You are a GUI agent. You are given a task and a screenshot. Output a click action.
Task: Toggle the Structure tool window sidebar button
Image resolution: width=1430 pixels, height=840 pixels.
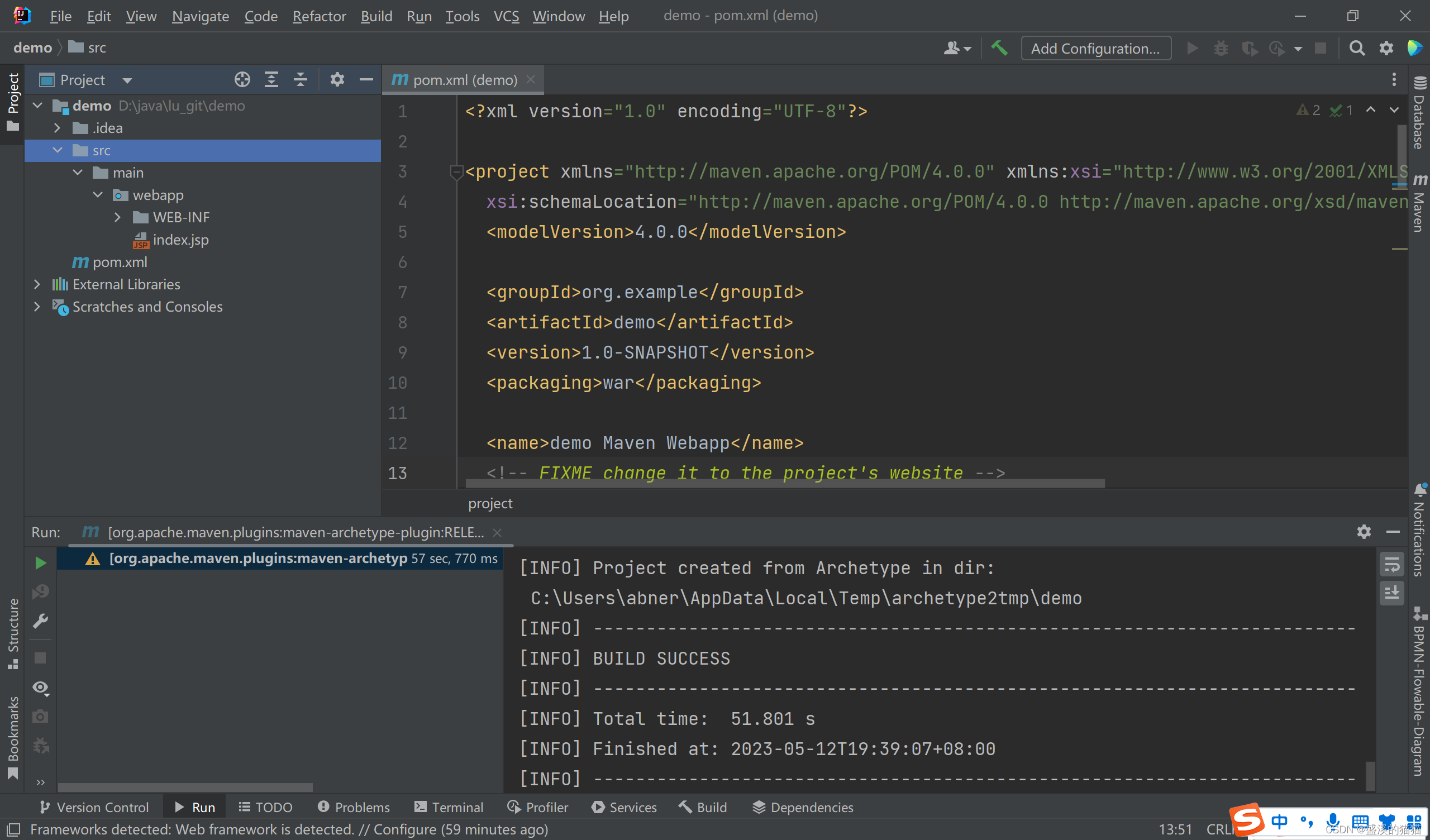pyautogui.click(x=12, y=633)
